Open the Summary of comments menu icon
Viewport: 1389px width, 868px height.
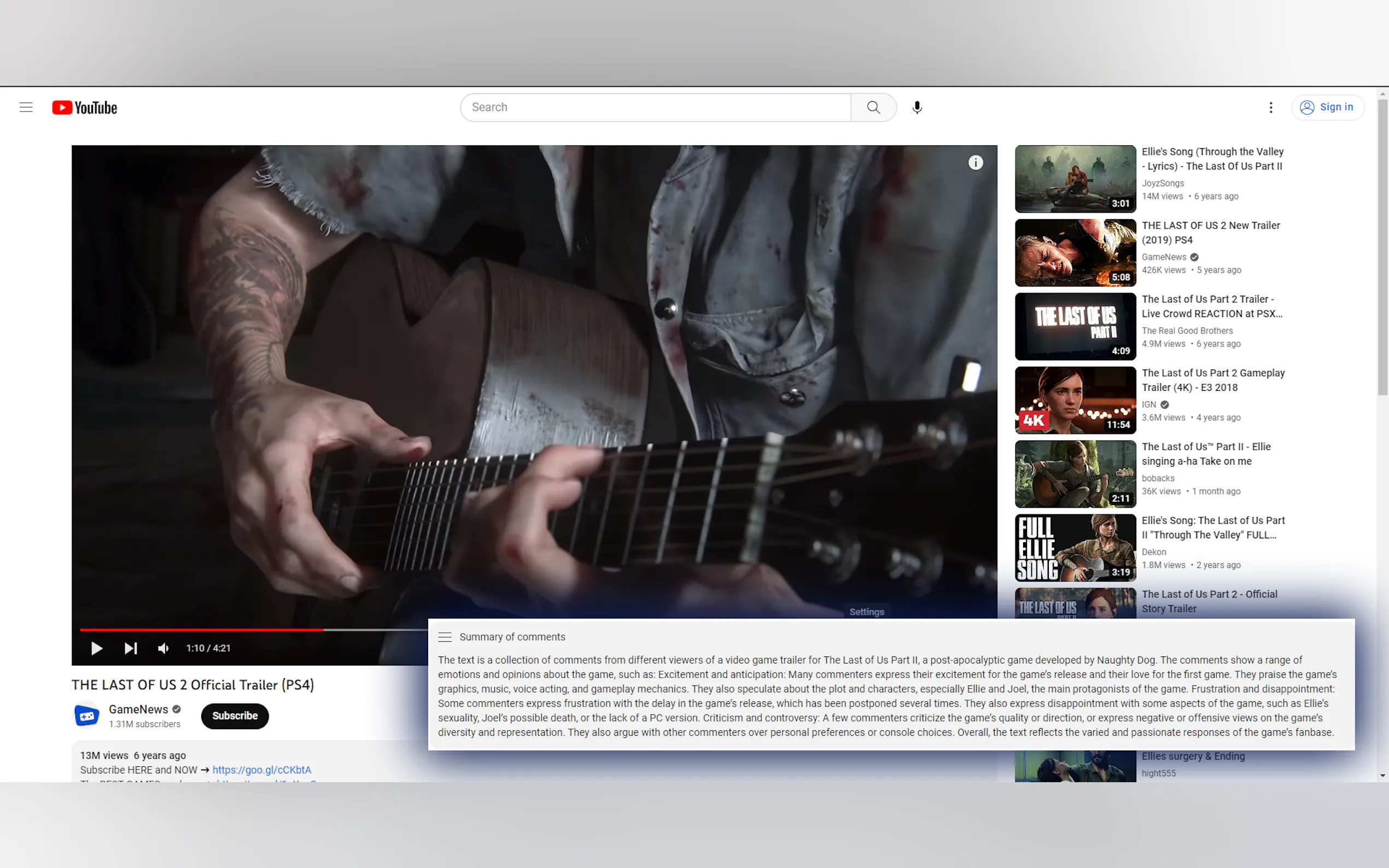point(445,637)
